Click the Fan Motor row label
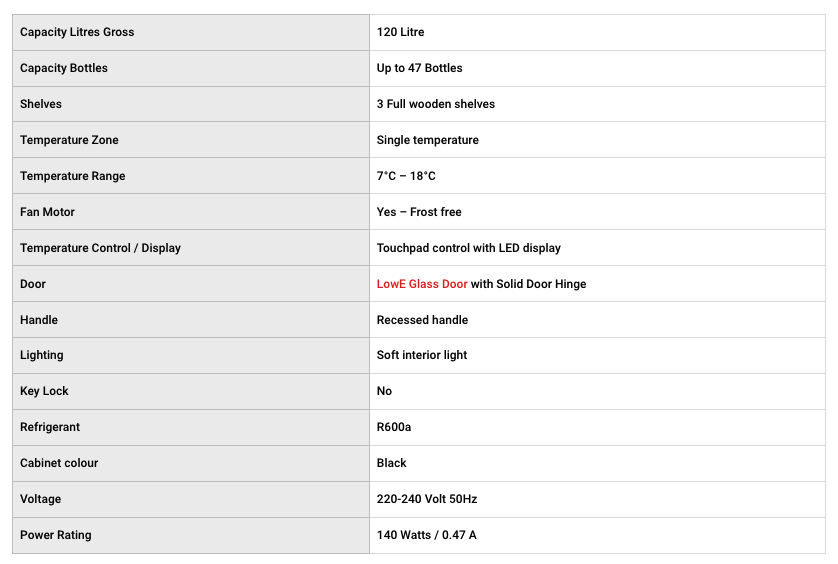The height and width of the screenshot is (564, 838). (47, 212)
